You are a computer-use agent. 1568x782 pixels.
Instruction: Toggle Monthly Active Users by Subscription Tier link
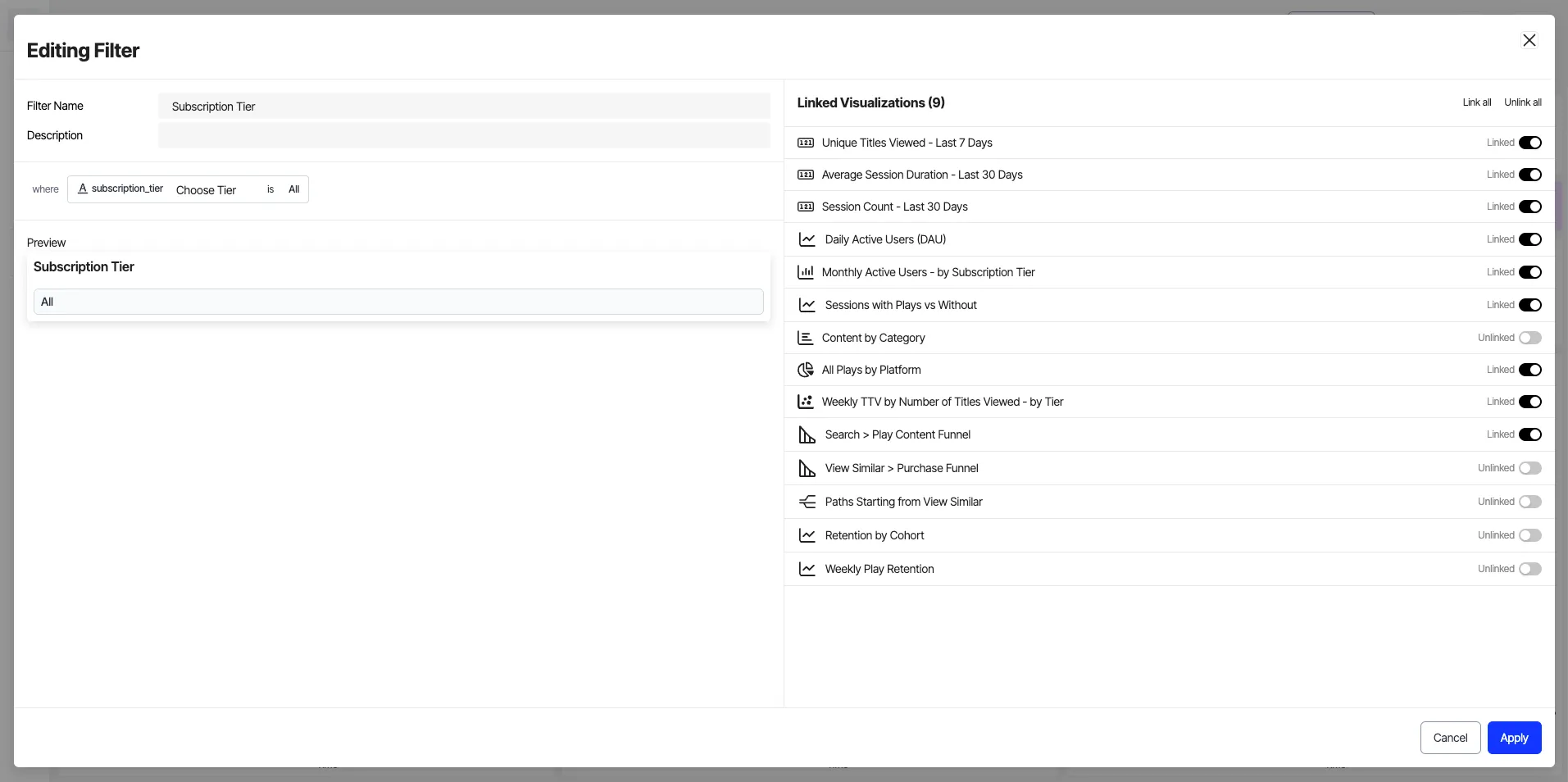pyautogui.click(x=1530, y=272)
